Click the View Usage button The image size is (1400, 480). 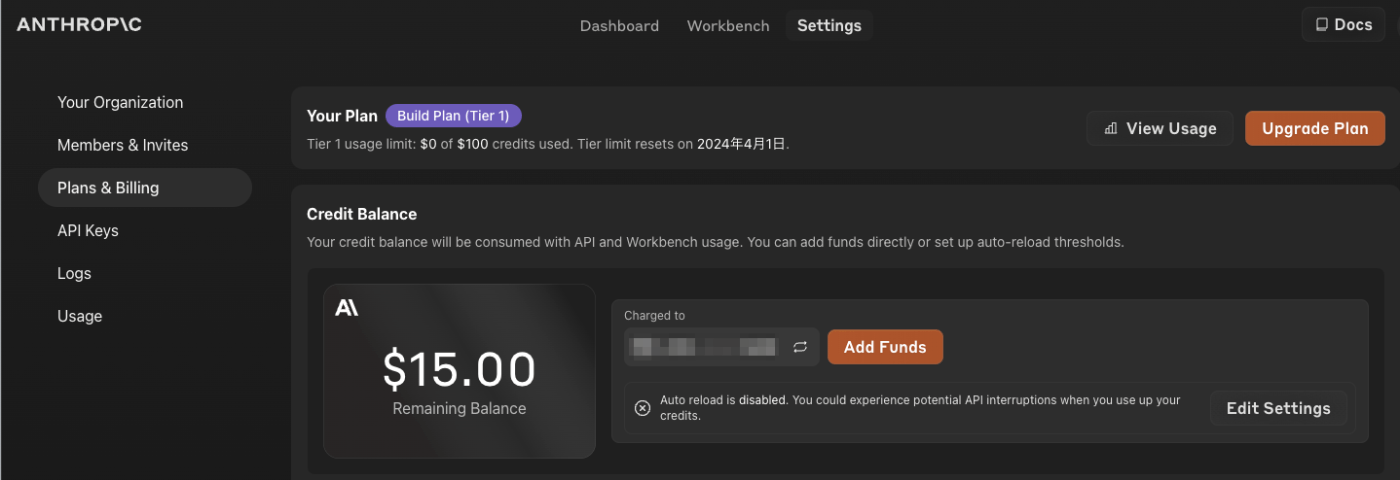click(1160, 128)
